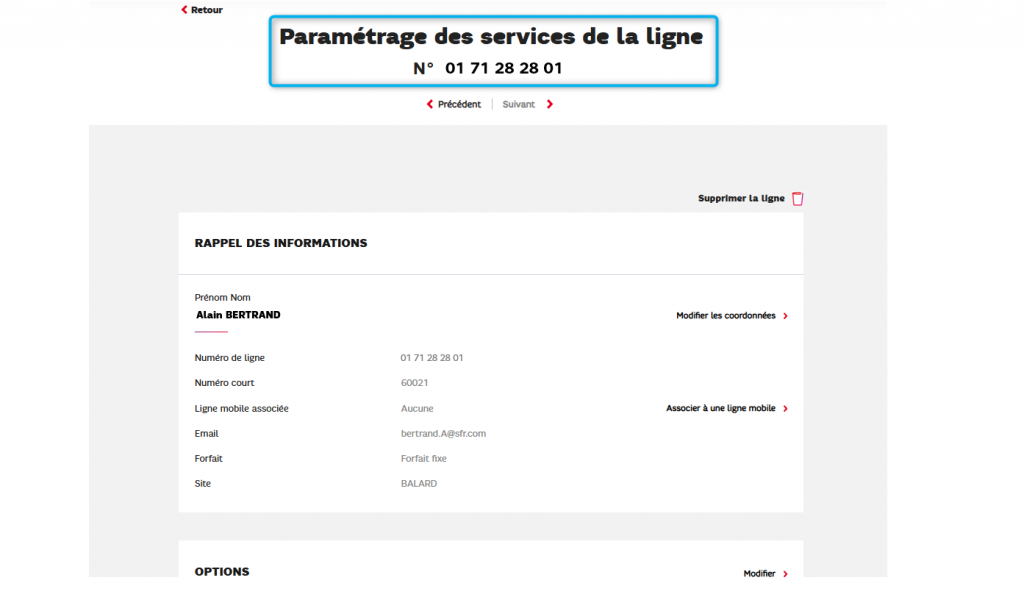
Task: Click the header number N° 01 71 28 28 01
Action: [488, 69]
